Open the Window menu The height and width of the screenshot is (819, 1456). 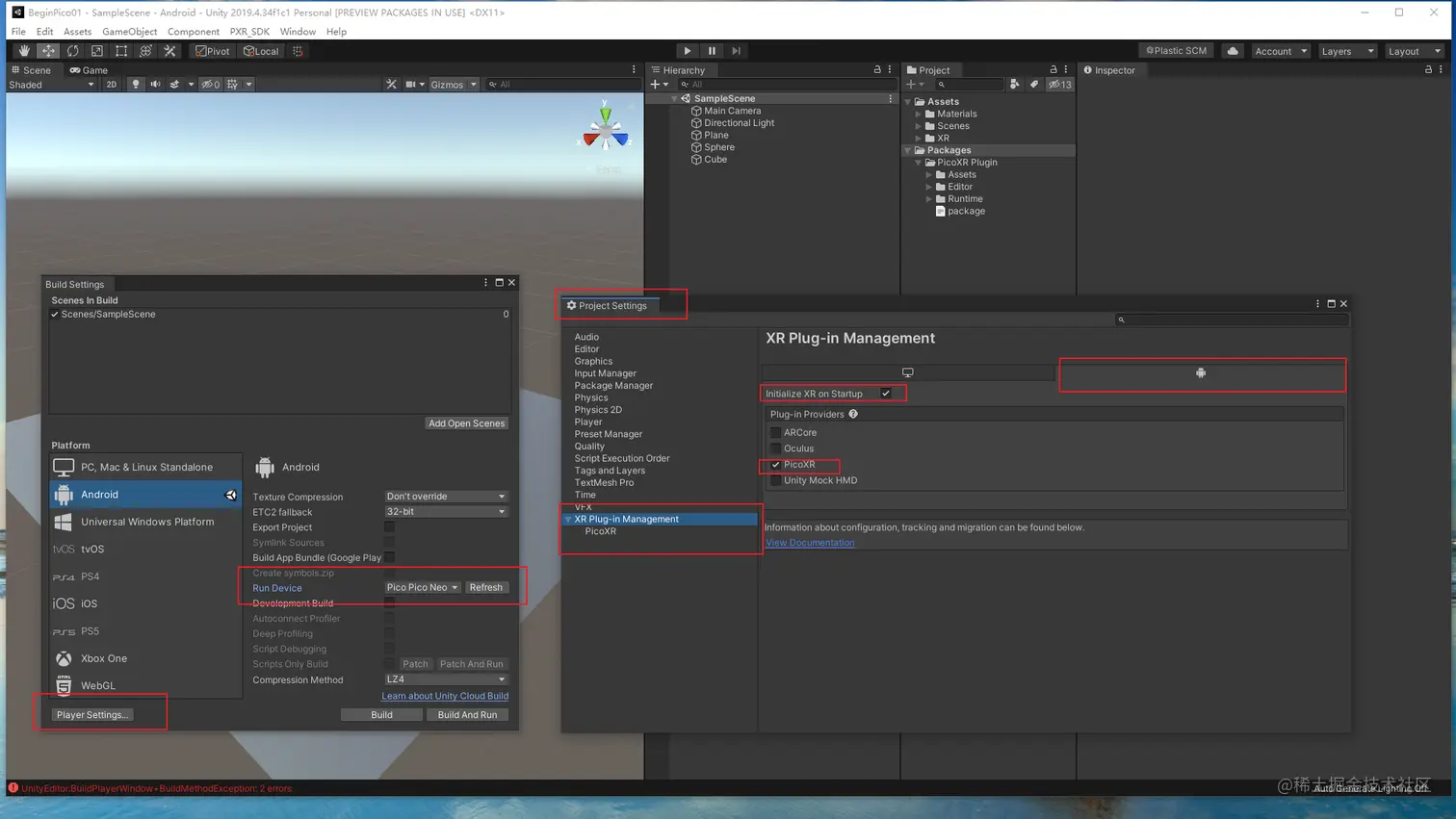click(x=298, y=32)
